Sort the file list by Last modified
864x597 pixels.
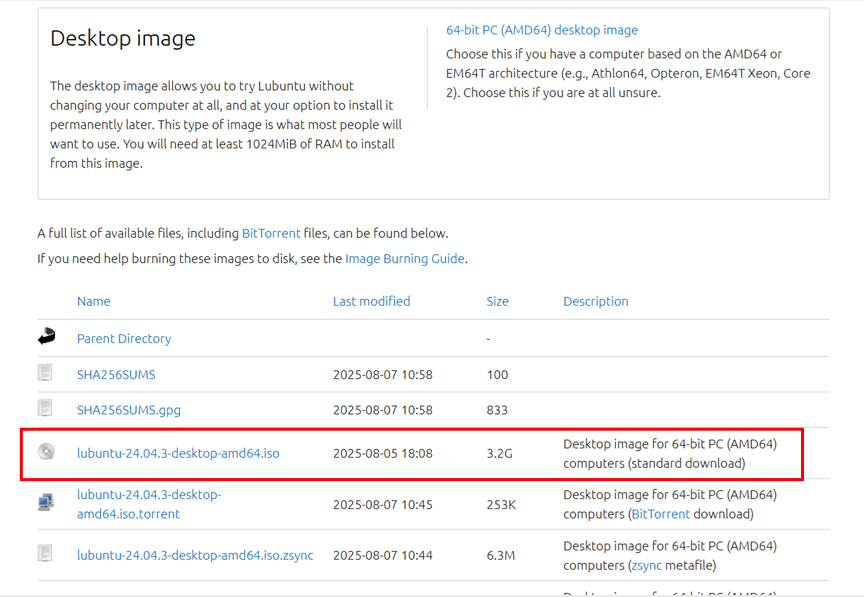tap(371, 302)
